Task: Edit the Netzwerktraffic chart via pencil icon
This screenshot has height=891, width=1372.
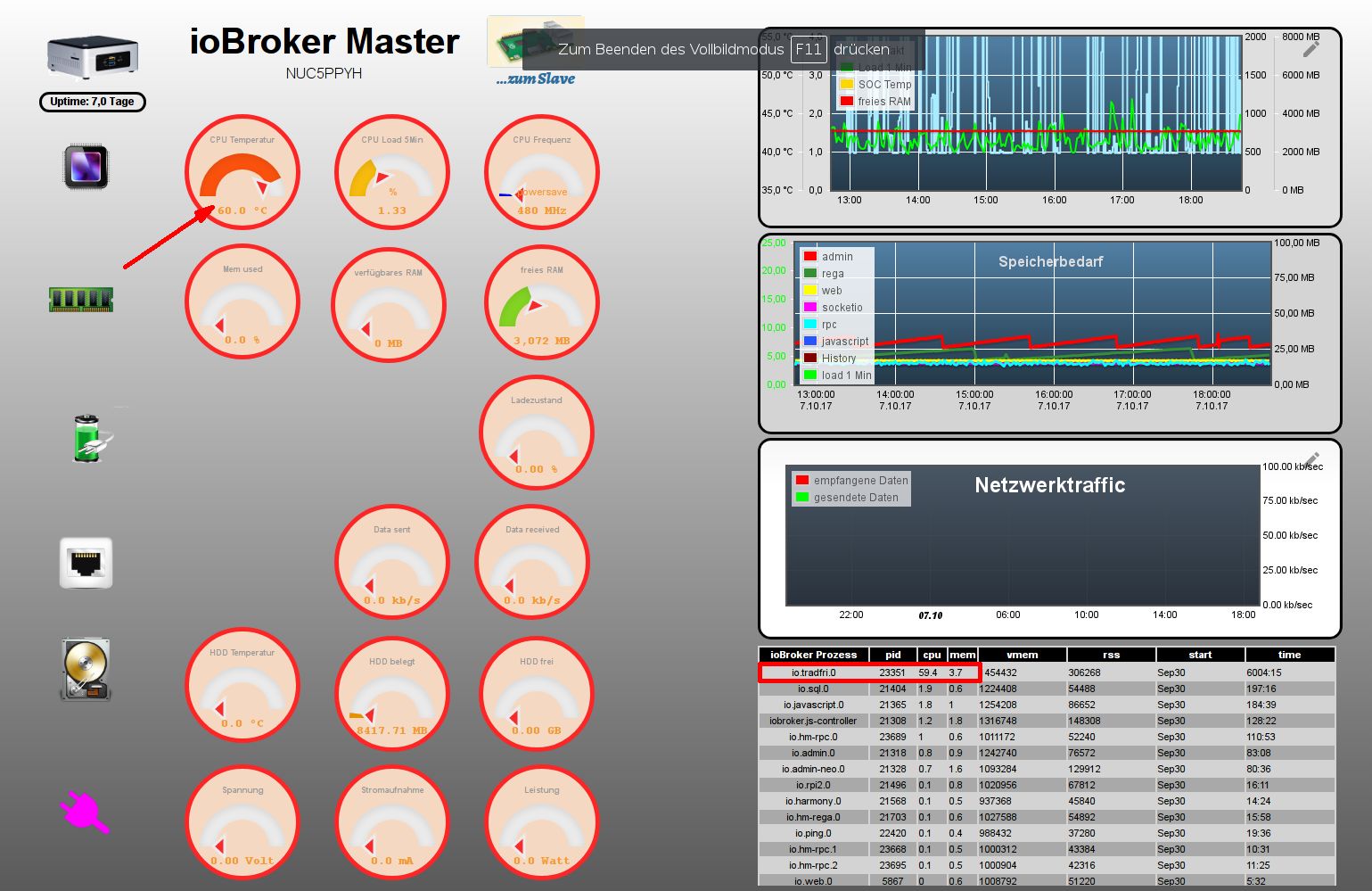Action: click(x=1310, y=460)
